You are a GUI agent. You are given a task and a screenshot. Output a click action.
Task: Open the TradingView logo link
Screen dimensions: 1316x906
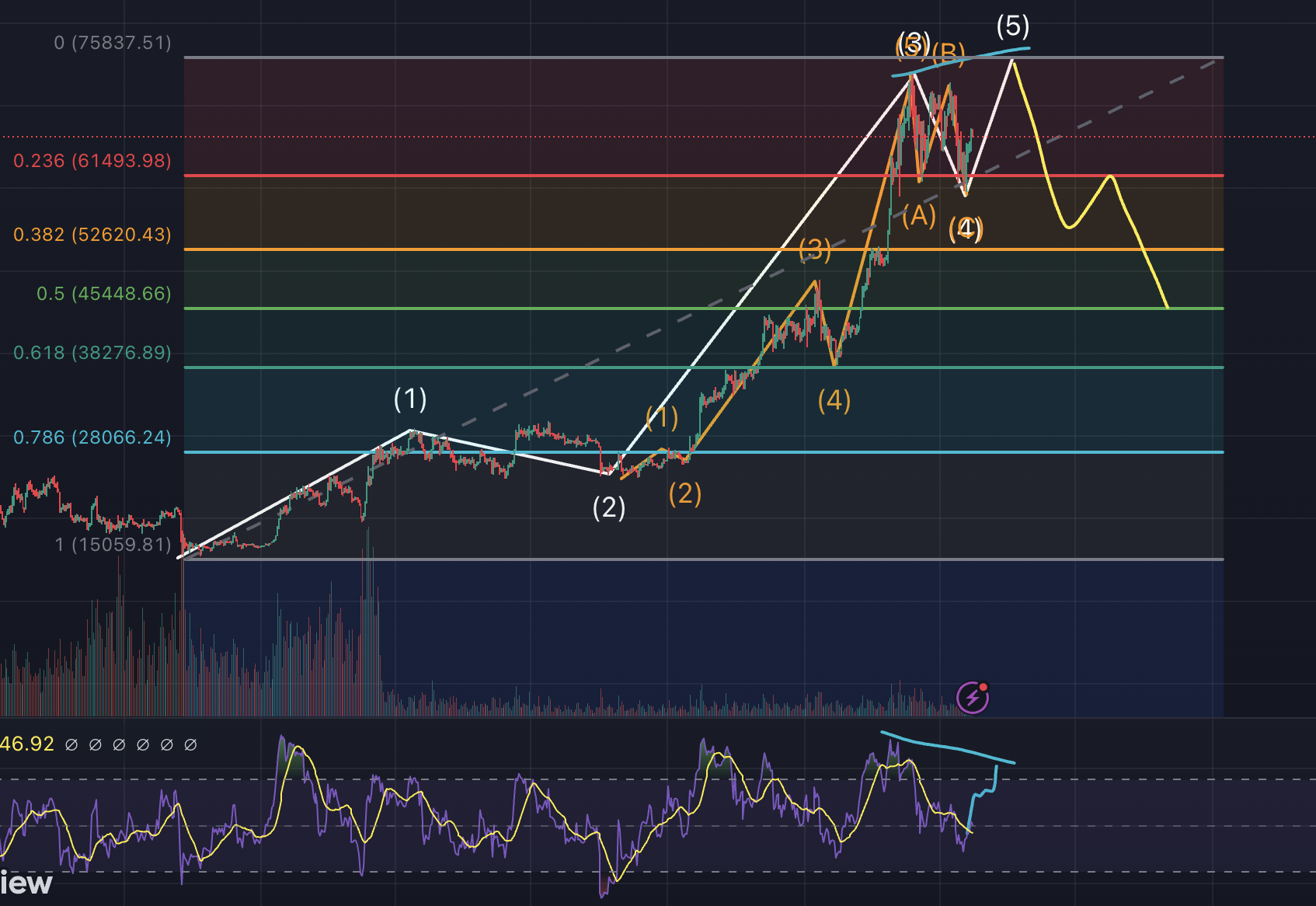pyautogui.click(x=26, y=883)
